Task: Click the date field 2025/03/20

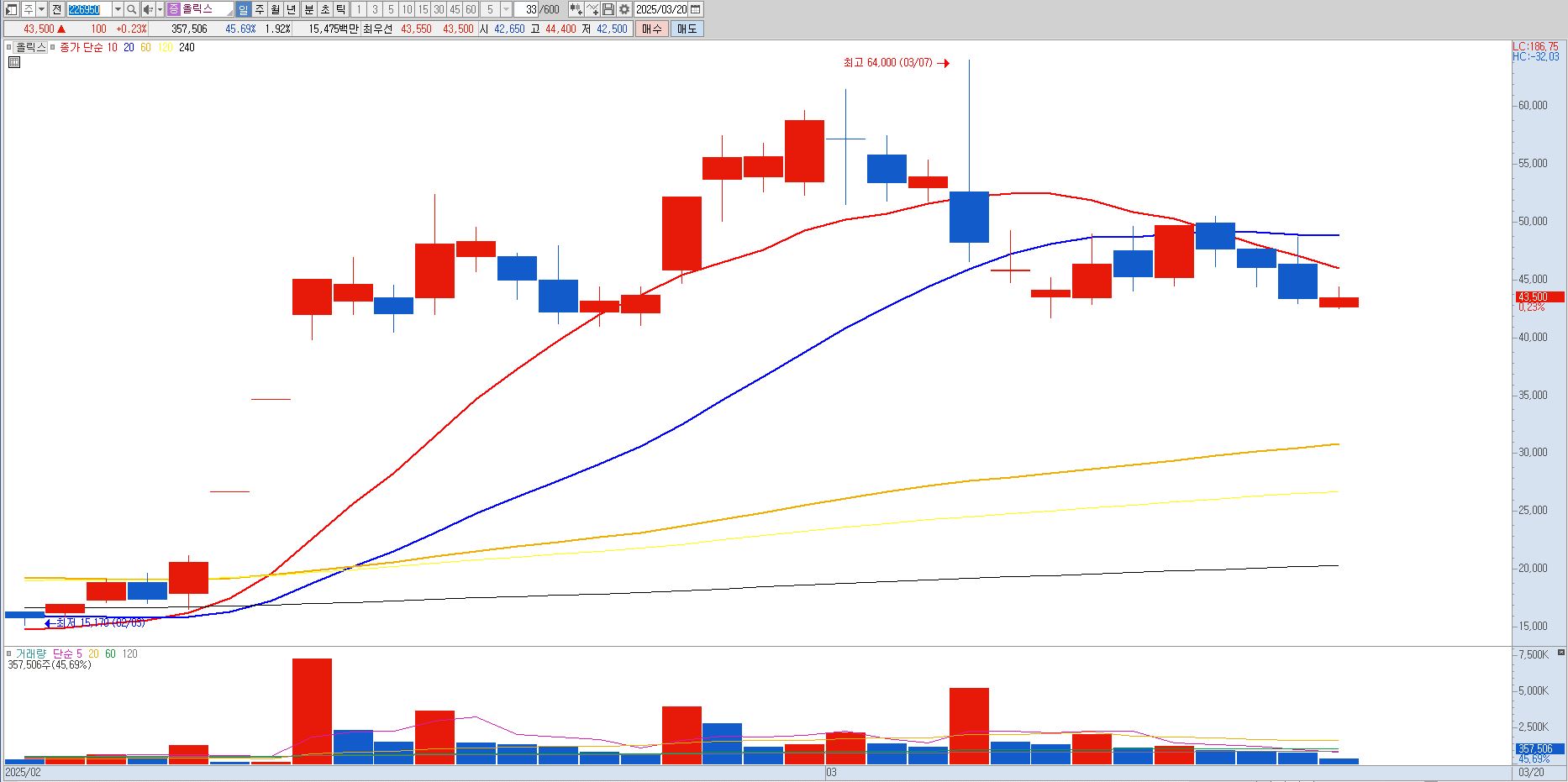Action: coord(660,9)
